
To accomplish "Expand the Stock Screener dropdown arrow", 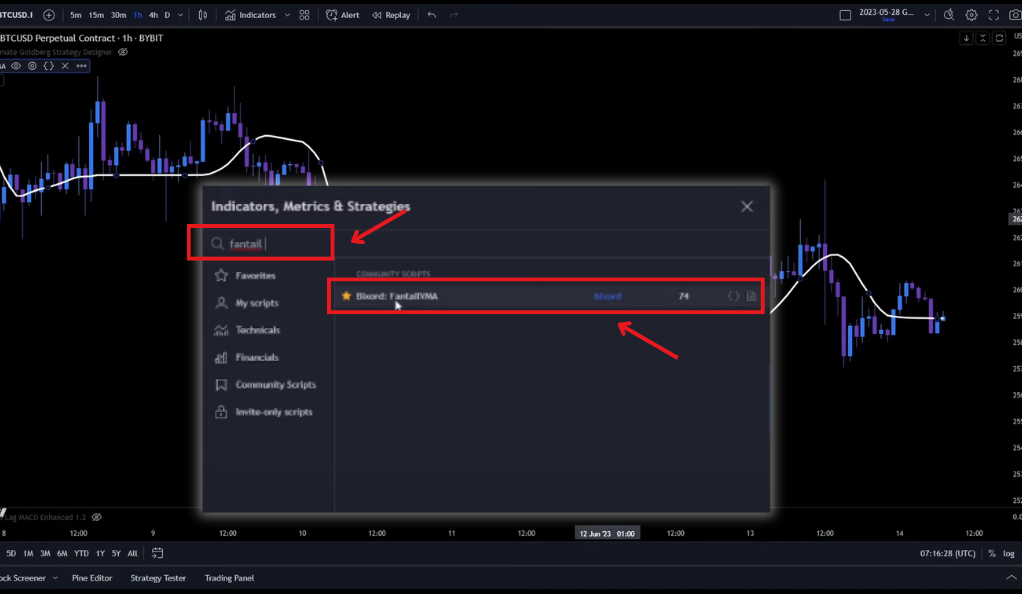I will point(55,578).
